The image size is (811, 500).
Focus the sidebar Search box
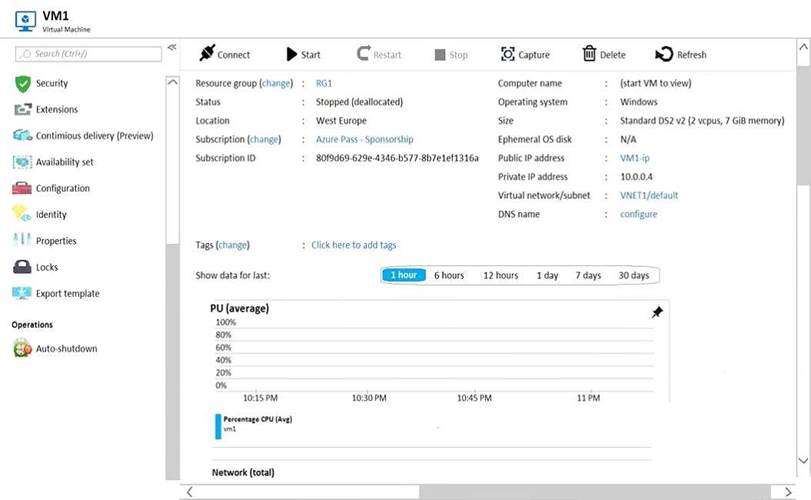[90, 53]
